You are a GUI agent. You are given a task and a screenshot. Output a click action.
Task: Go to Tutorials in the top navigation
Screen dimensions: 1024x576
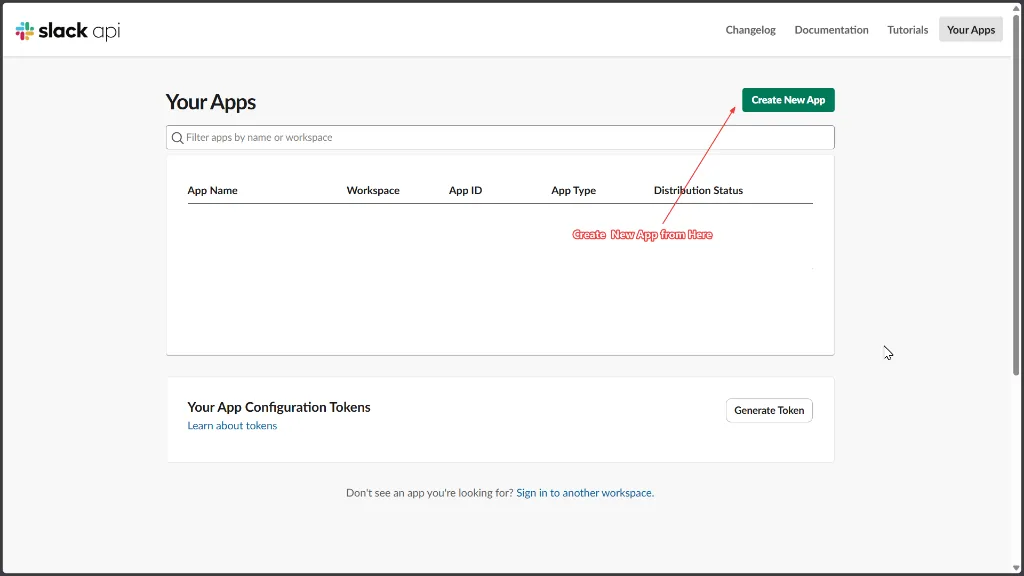907,30
